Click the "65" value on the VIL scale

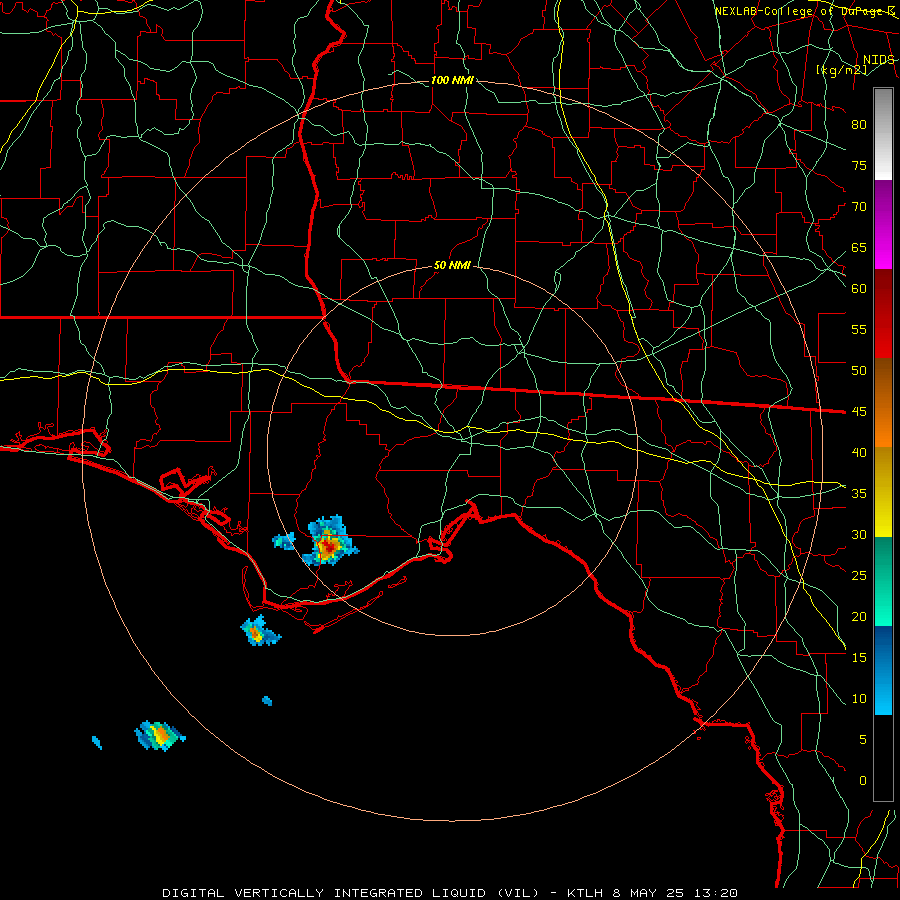coord(859,247)
